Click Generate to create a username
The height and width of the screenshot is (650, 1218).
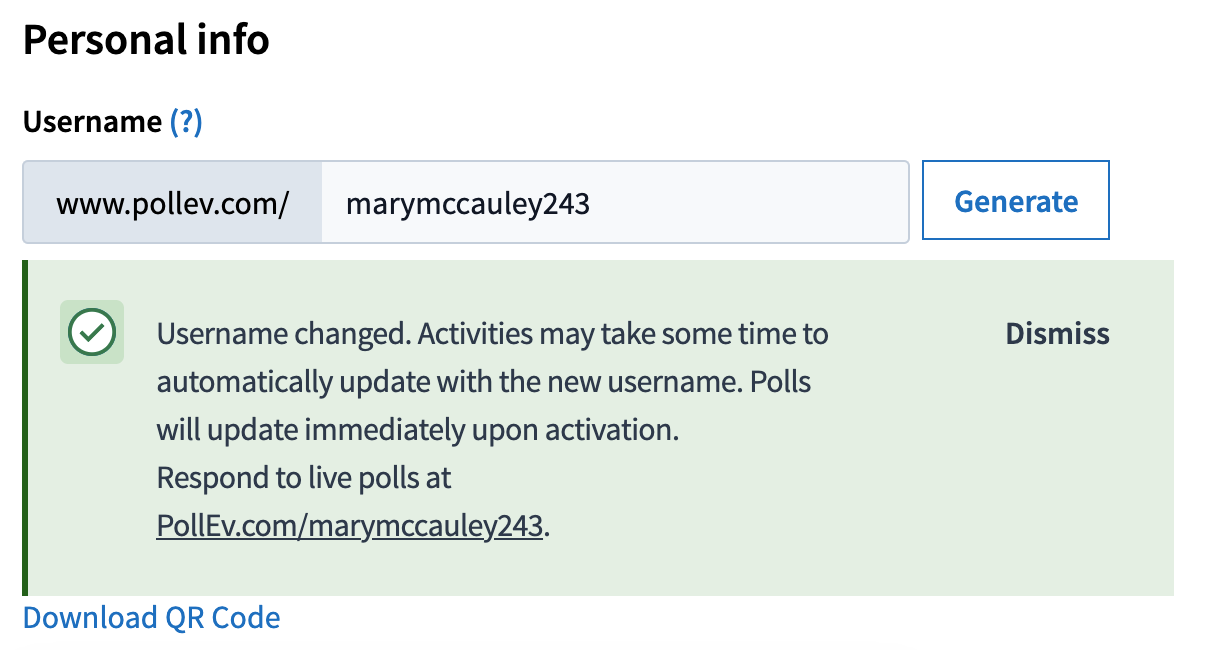1016,201
